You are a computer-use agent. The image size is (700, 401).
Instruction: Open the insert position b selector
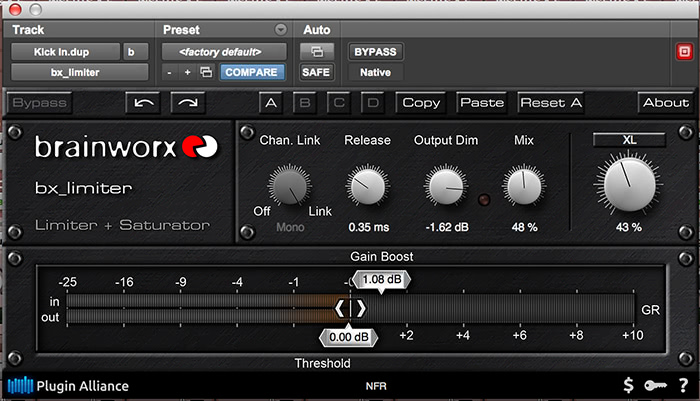click(135, 52)
